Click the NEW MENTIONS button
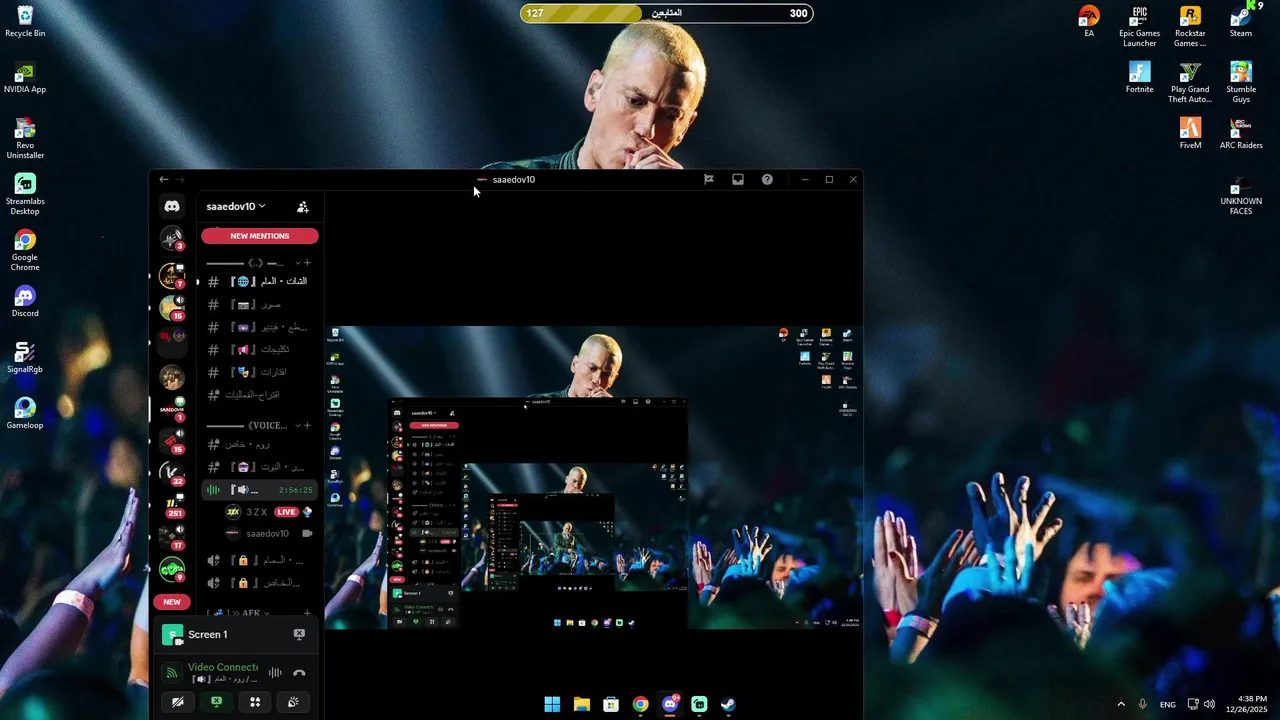Viewport: 1280px width, 720px height. click(260, 236)
